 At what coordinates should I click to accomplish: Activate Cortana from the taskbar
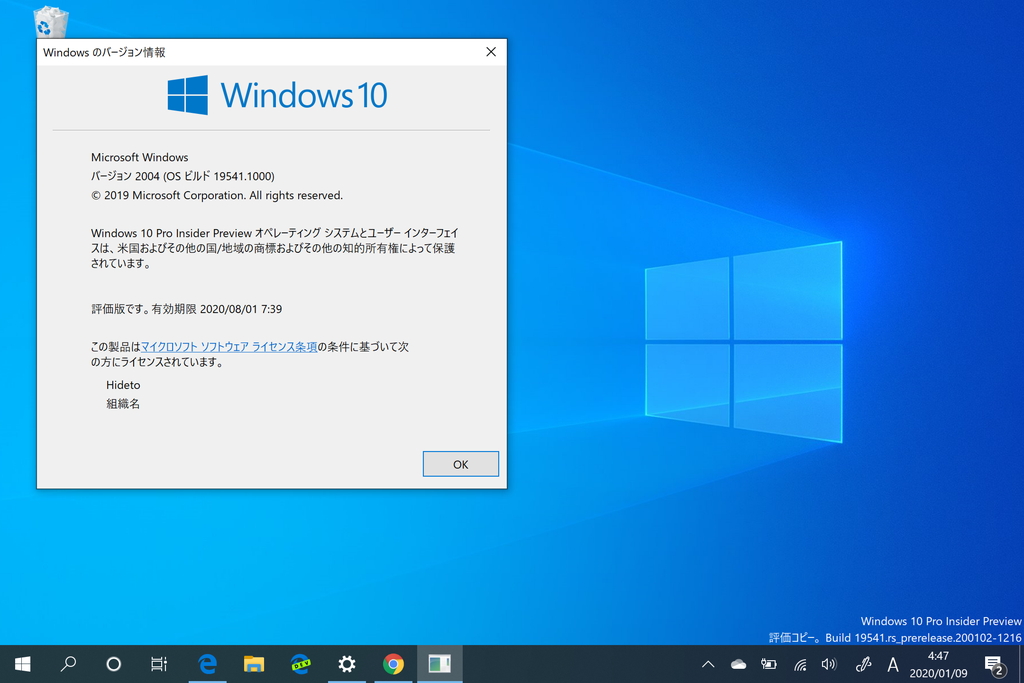113,664
